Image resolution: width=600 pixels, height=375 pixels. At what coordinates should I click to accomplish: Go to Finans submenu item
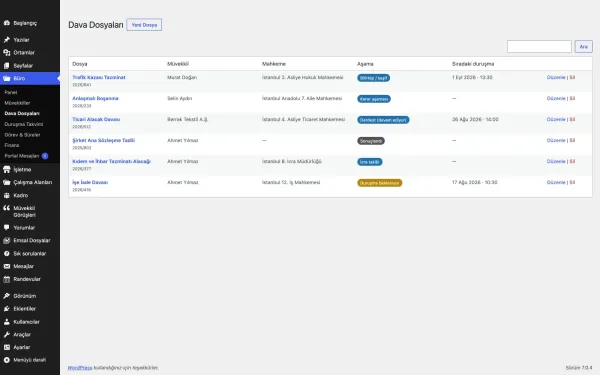point(12,145)
